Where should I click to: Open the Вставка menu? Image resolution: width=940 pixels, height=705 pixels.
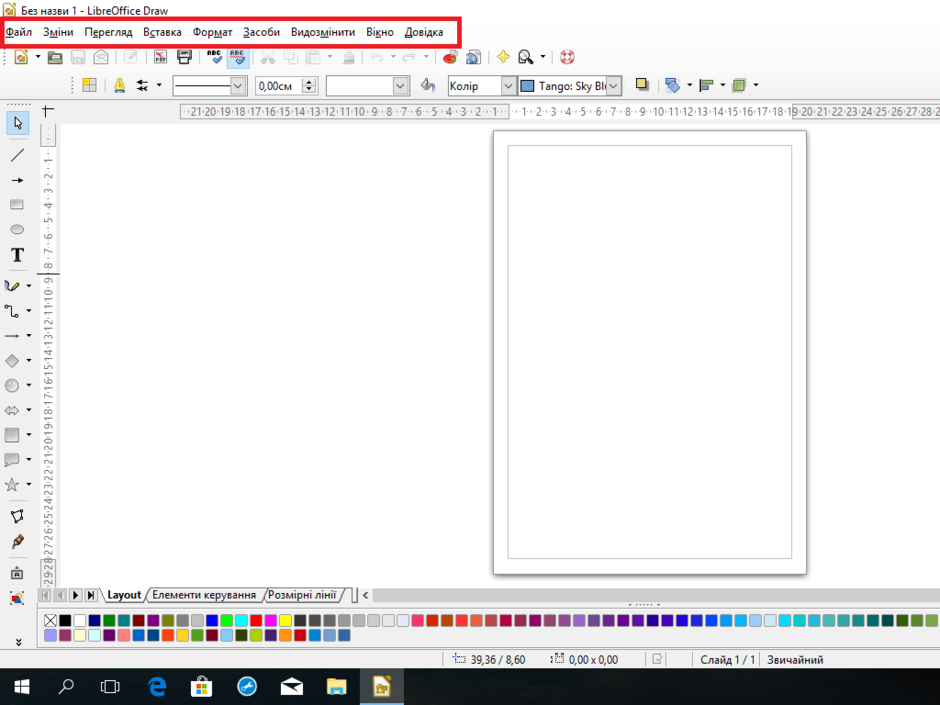click(x=162, y=32)
